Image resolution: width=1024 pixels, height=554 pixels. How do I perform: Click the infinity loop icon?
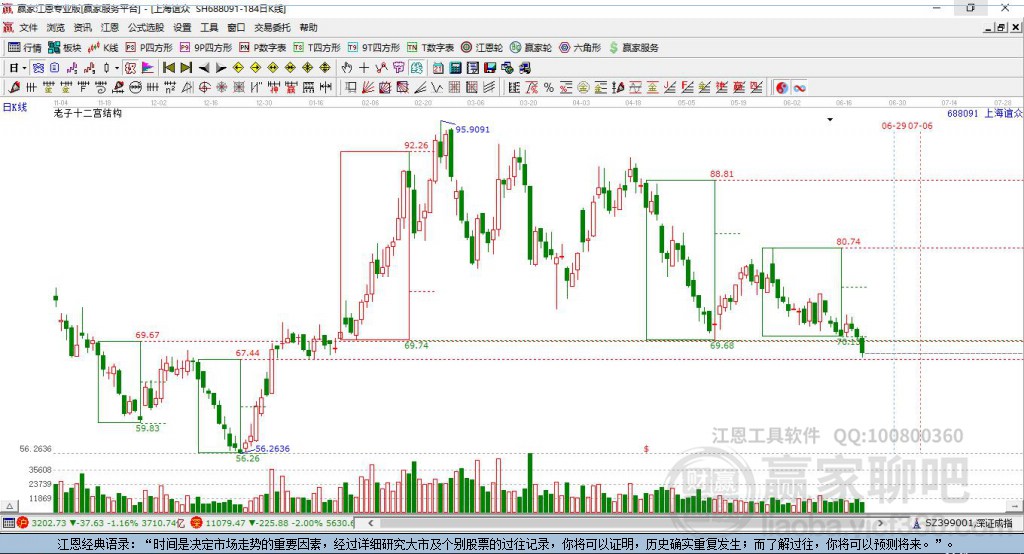point(799,88)
